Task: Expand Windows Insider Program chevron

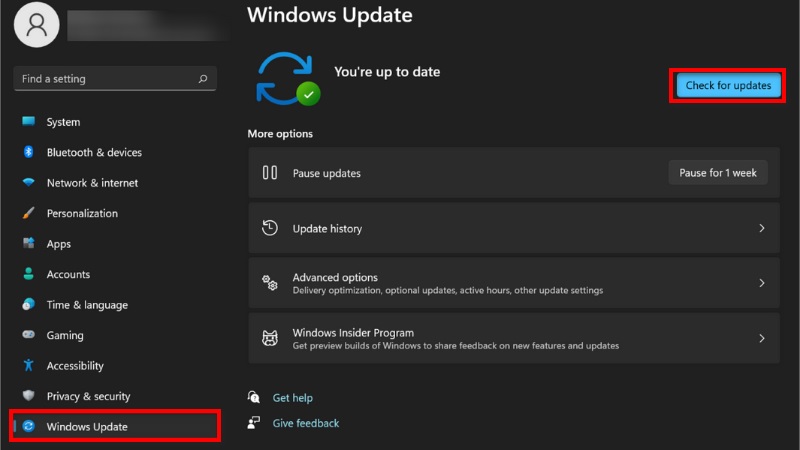Action: 762,338
